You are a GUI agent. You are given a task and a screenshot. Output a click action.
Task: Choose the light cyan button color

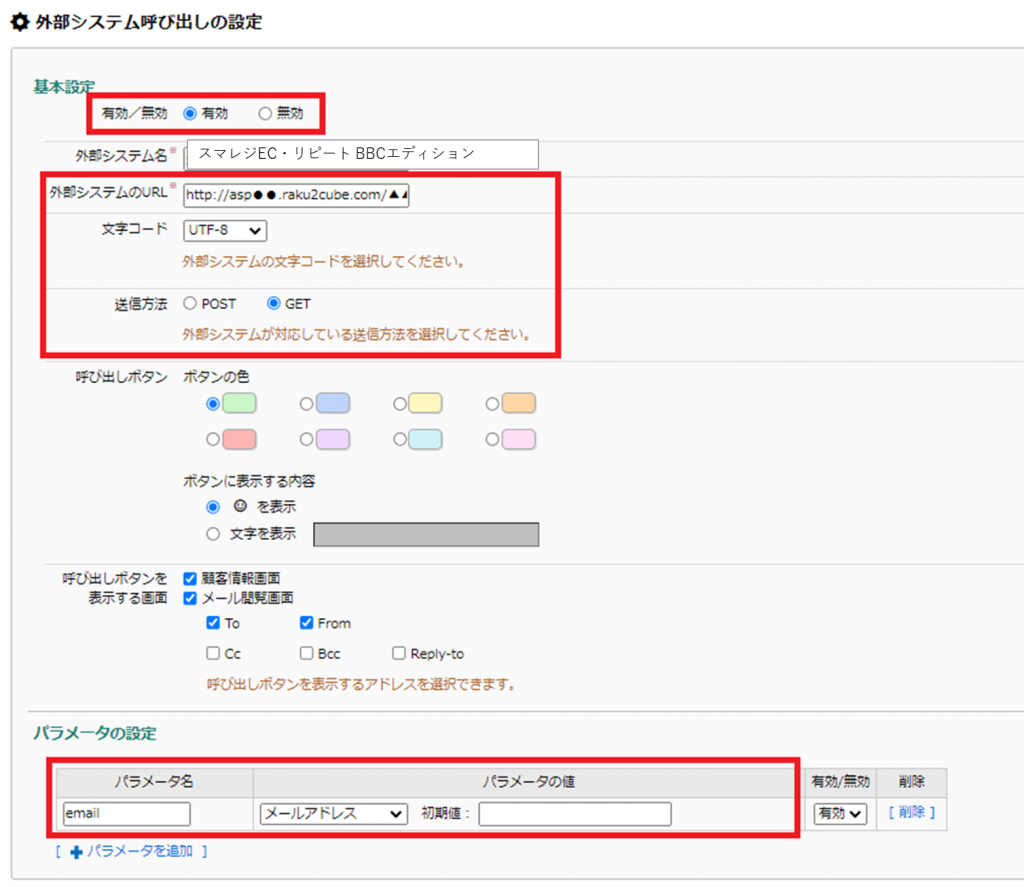[400, 440]
